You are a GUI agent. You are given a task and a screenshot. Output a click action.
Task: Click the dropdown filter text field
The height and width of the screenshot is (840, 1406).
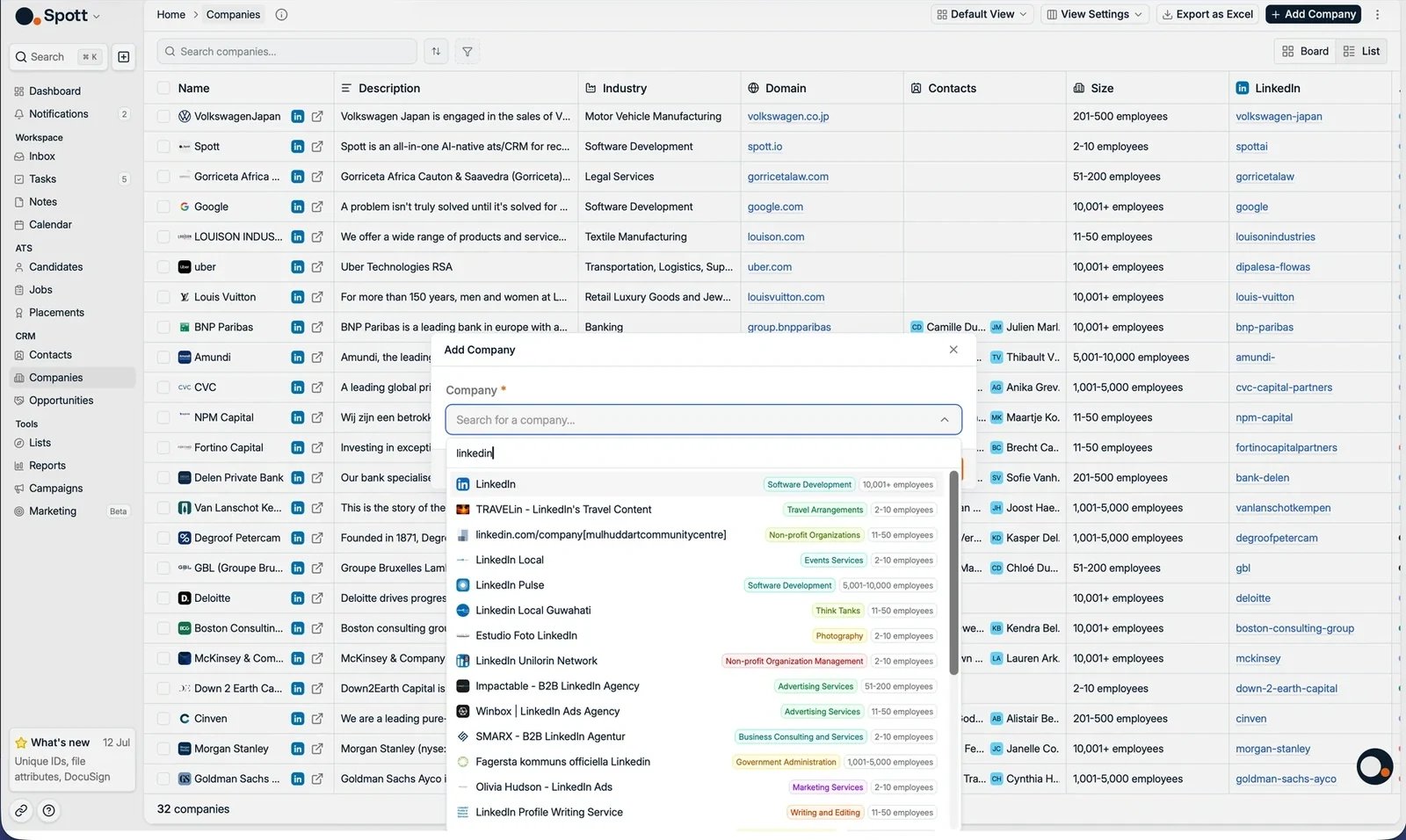[703, 453]
